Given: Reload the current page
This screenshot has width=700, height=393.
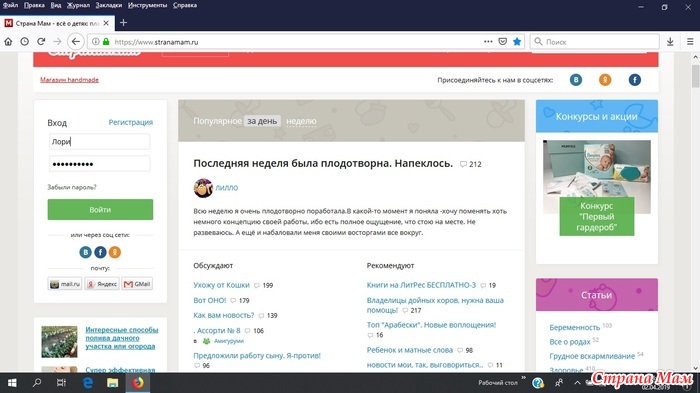Looking at the screenshot, I should pos(41,42).
